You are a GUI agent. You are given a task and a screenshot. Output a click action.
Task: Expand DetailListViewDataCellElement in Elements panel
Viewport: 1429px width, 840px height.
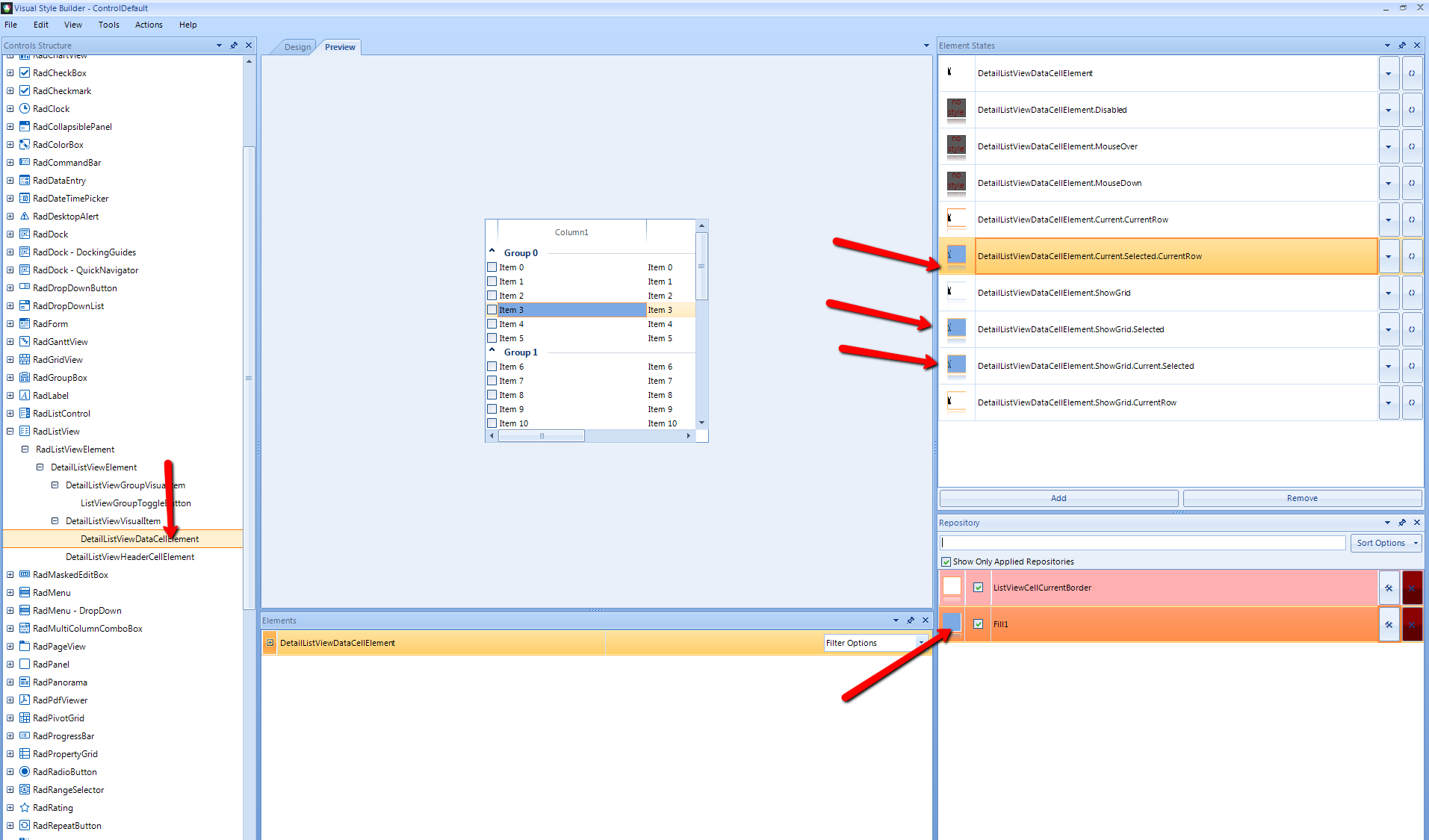(270, 643)
